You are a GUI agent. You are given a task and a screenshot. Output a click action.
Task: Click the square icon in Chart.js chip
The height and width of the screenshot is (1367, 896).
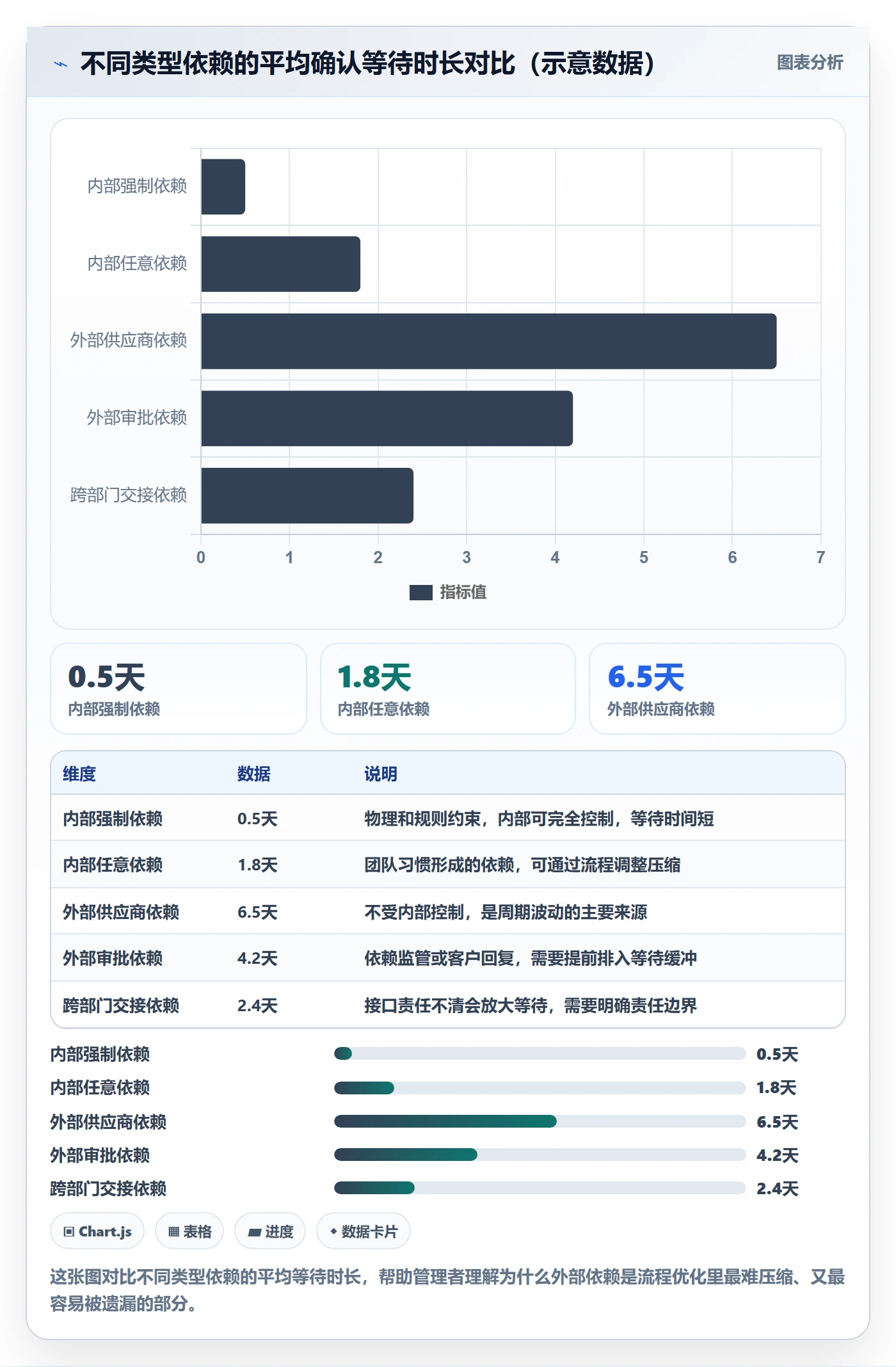69,1232
